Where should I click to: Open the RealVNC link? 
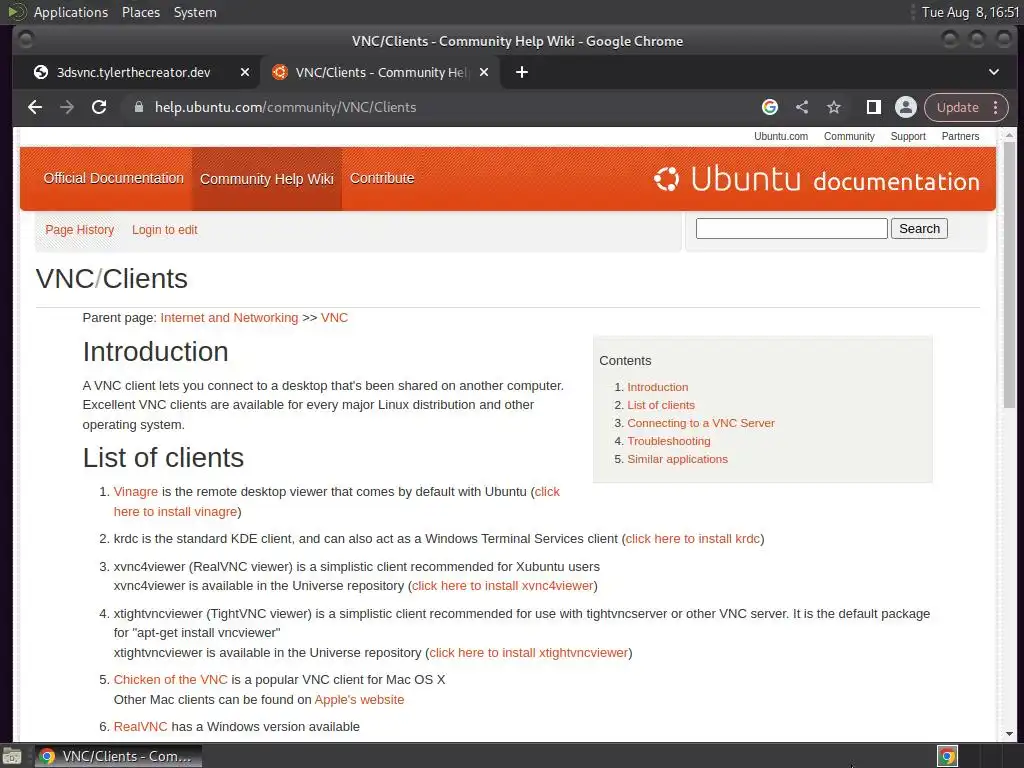[x=140, y=726]
